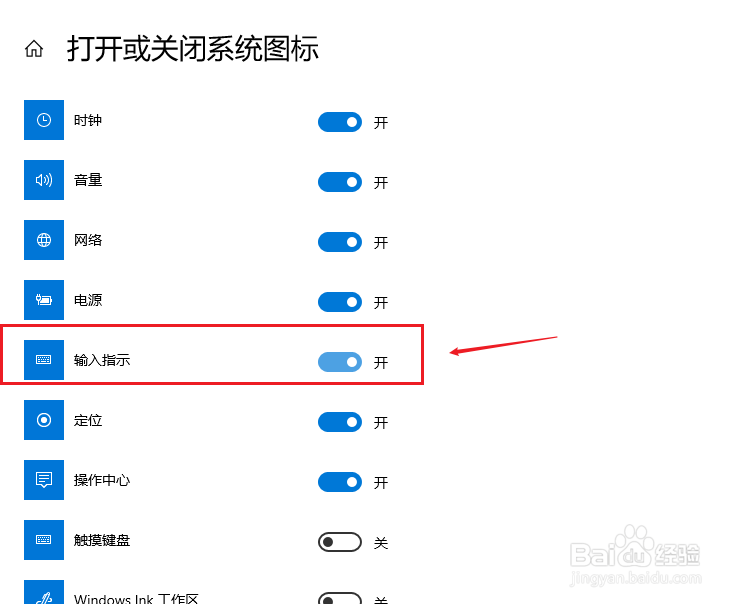Click the Windows Ink pen icon
743x604 pixels.
[44, 594]
